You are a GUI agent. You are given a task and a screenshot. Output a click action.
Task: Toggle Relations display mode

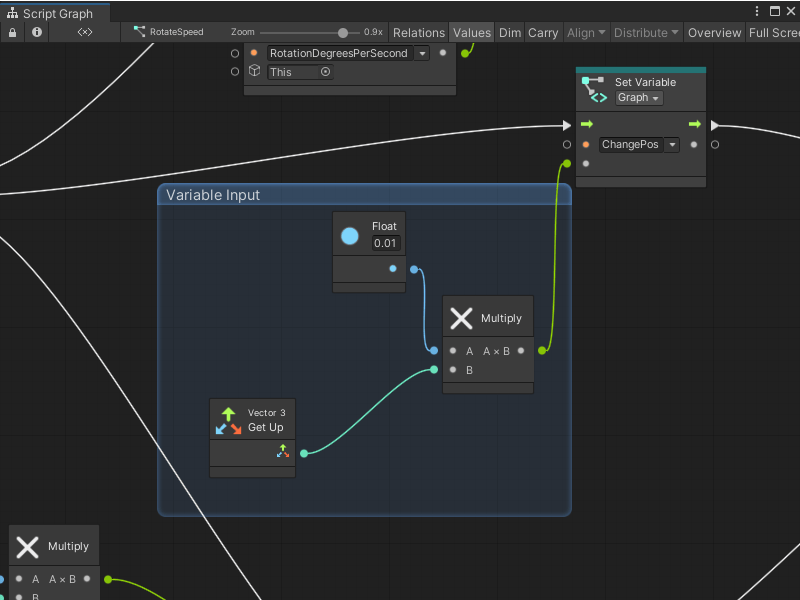[x=419, y=32]
